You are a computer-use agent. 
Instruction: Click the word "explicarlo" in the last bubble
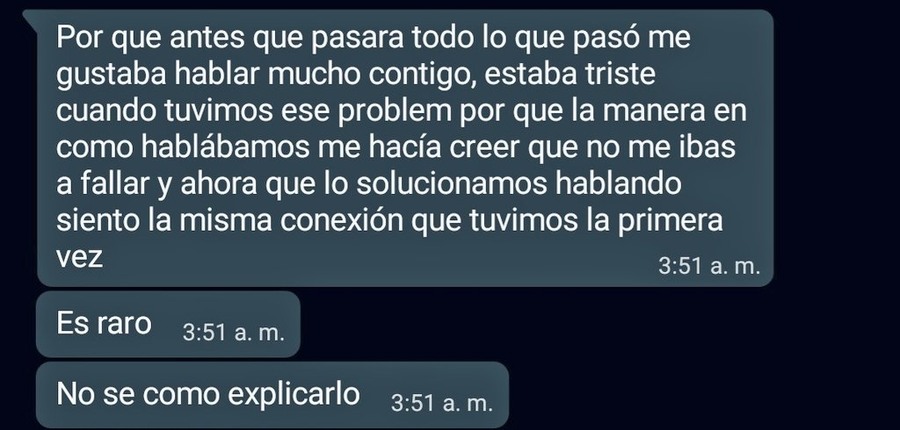(293, 395)
